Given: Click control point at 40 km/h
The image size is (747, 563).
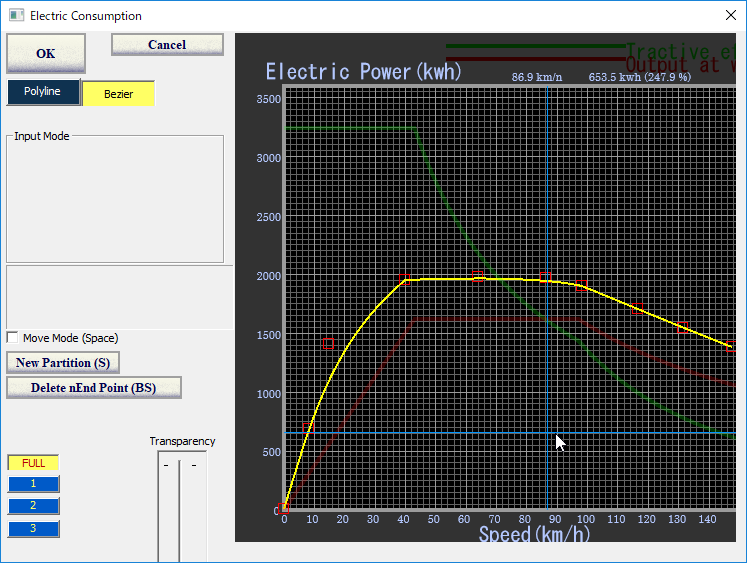Looking at the screenshot, I should (x=404, y=279).
